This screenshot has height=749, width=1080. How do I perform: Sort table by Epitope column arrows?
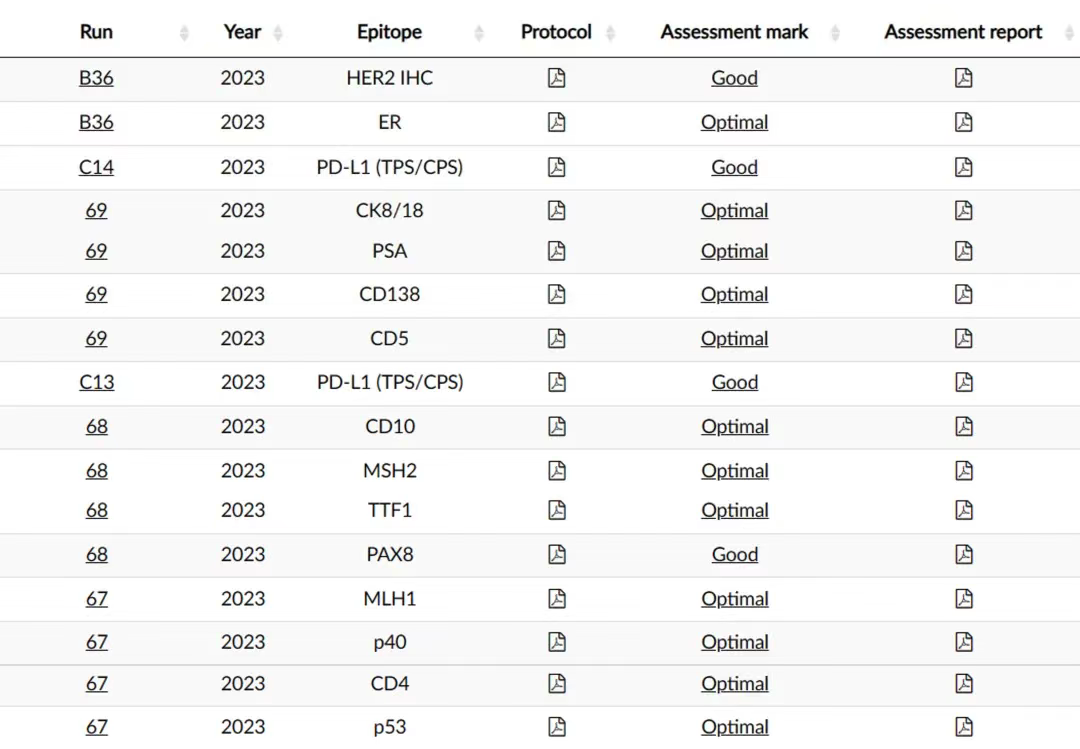(479, 33)
